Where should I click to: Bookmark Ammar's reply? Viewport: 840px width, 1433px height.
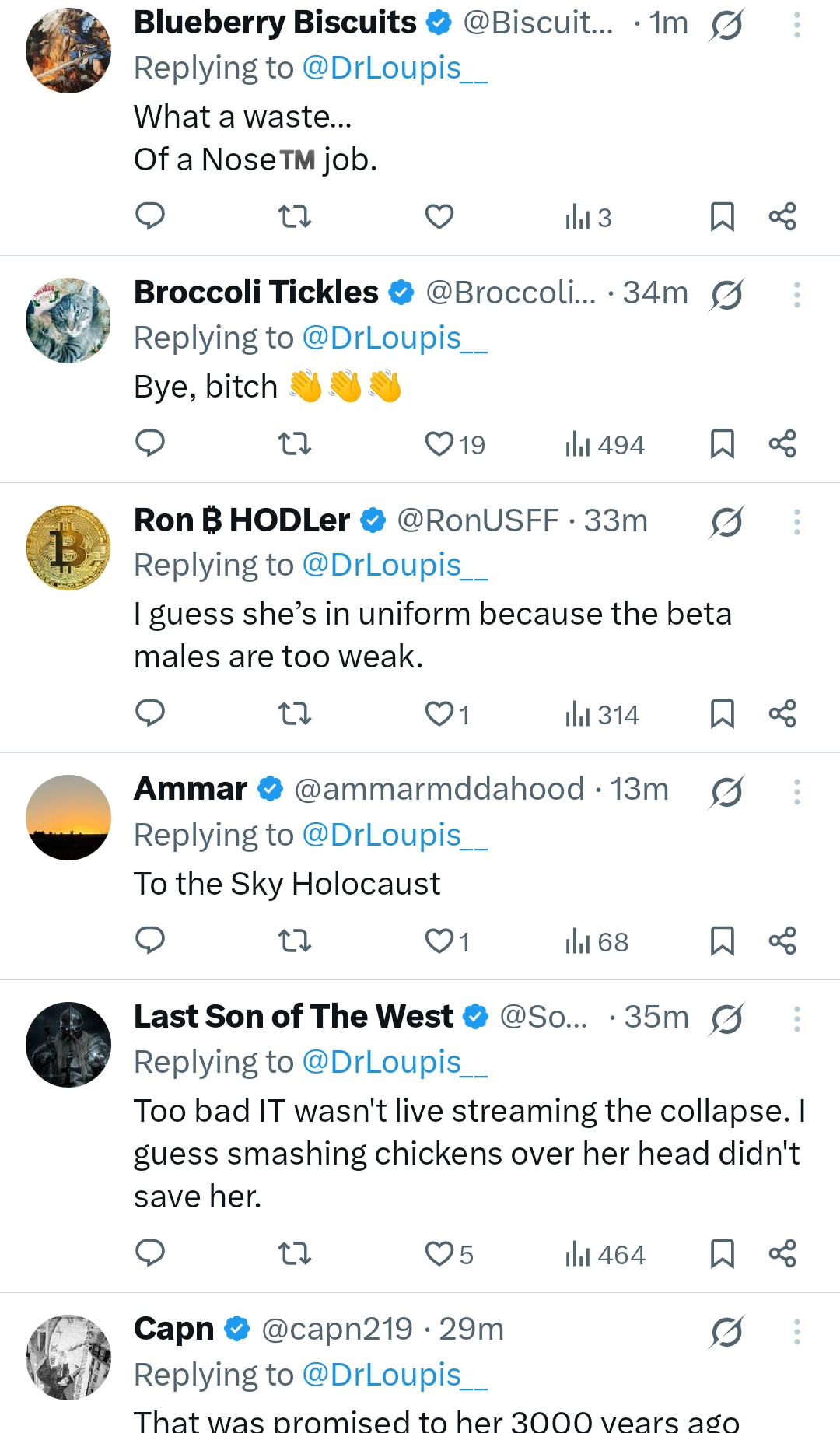click(723, 941)
